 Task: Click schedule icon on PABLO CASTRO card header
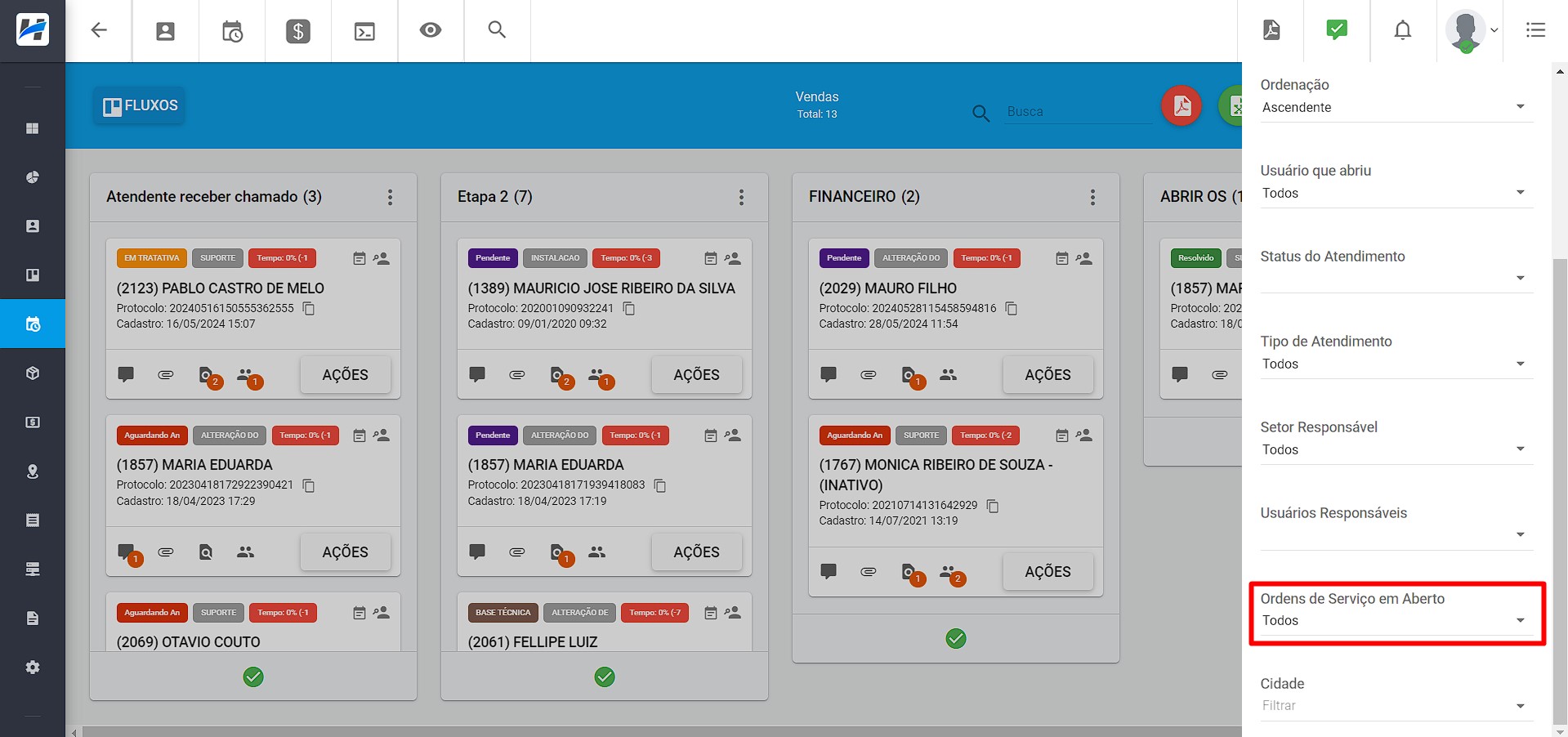point(359,258)
